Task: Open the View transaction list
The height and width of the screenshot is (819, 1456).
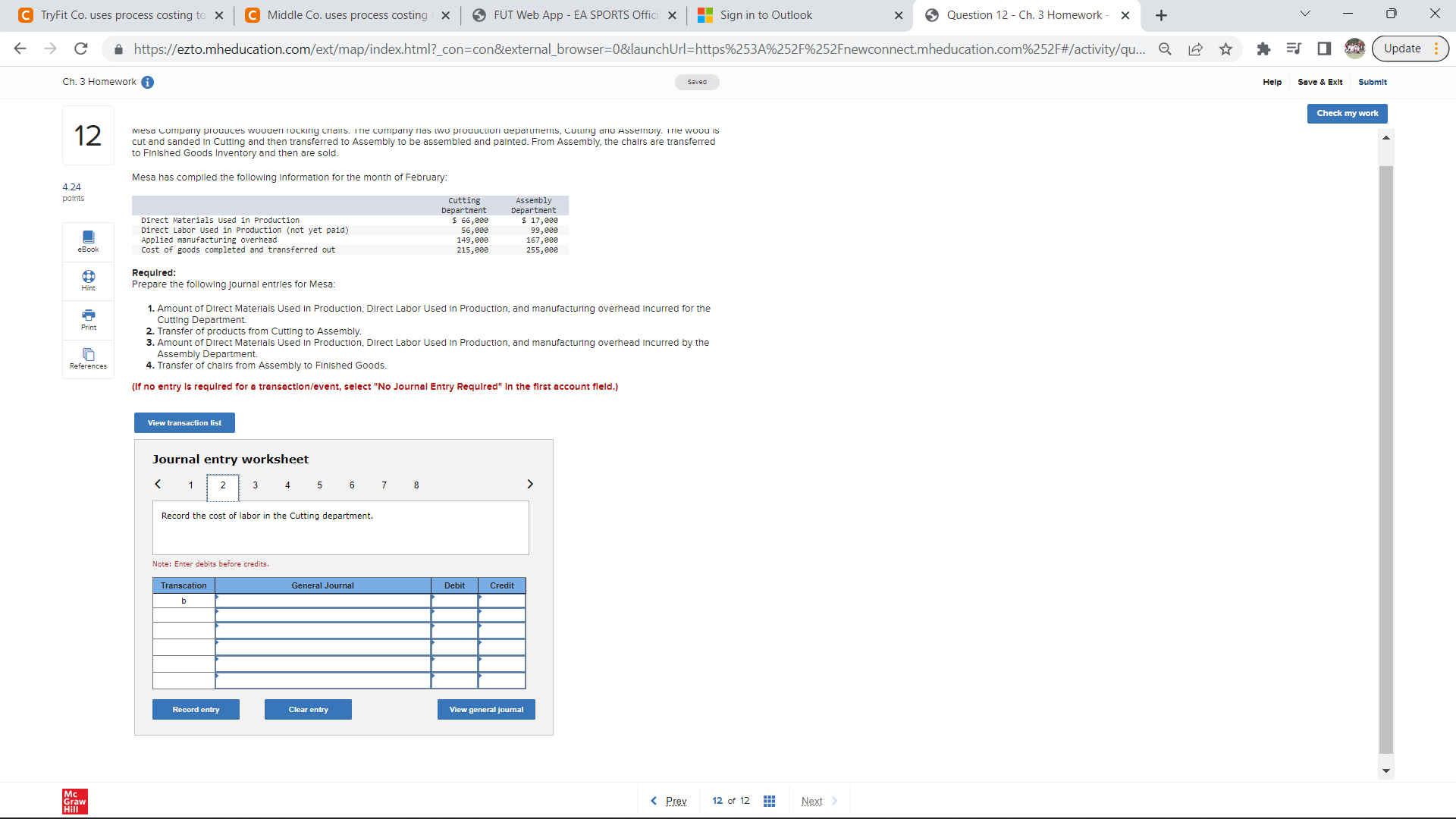Action: [x=184, y=422]
